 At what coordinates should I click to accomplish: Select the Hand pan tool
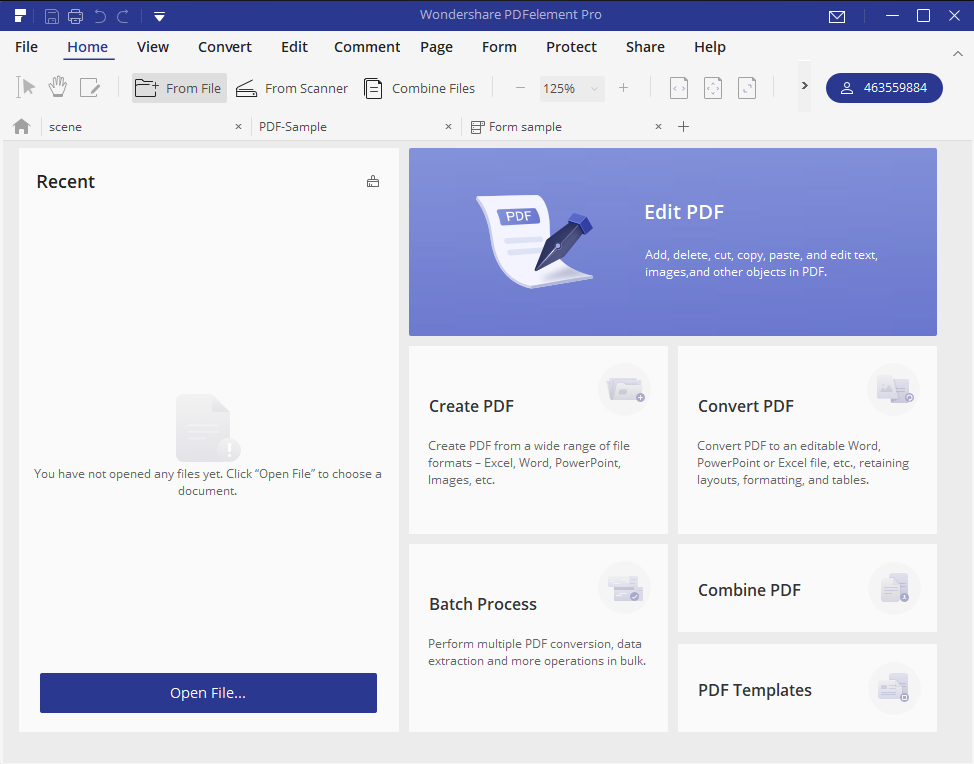pyautogui.click(x=57, y=88)
